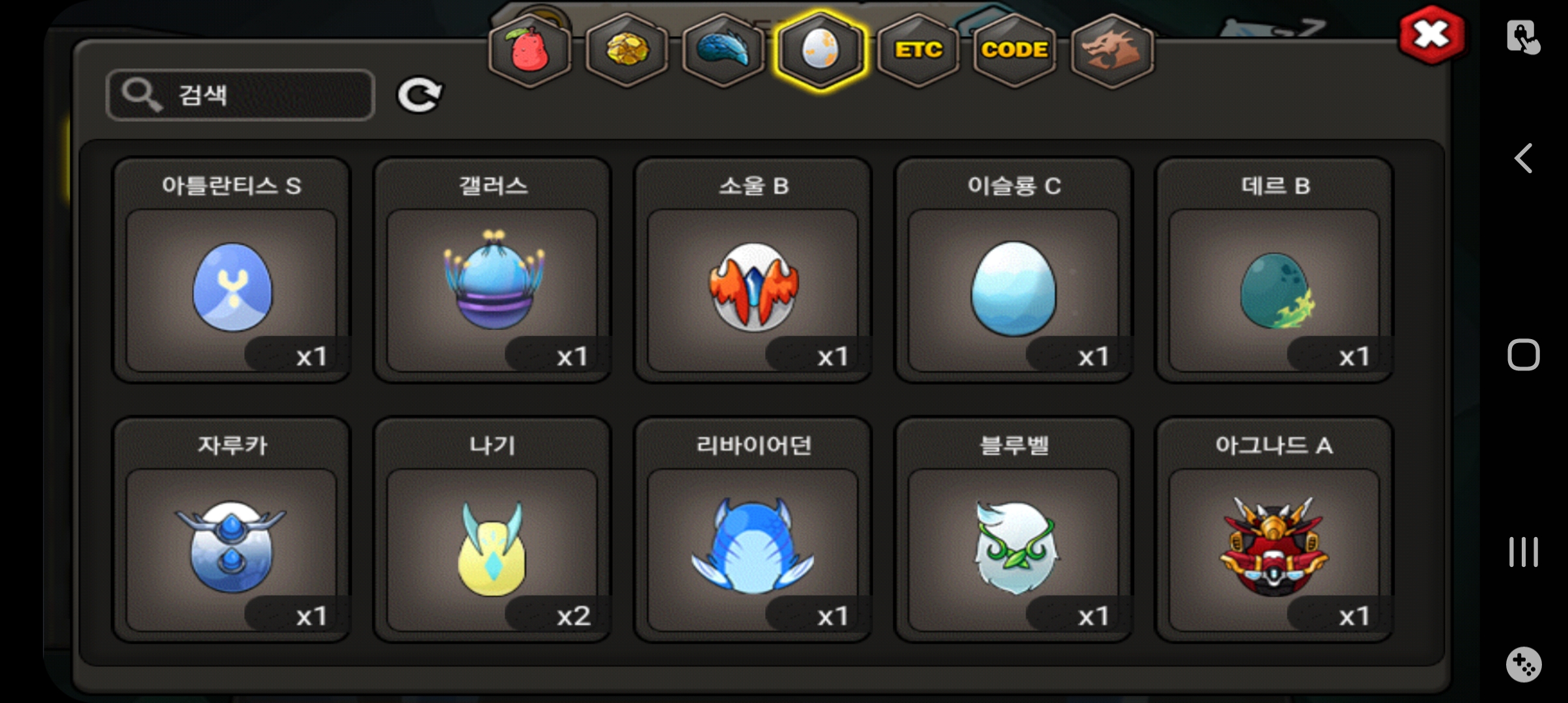This screenshot has width=1568, height=703.
Task: Select the egg category tab
Action: point(820,50)
